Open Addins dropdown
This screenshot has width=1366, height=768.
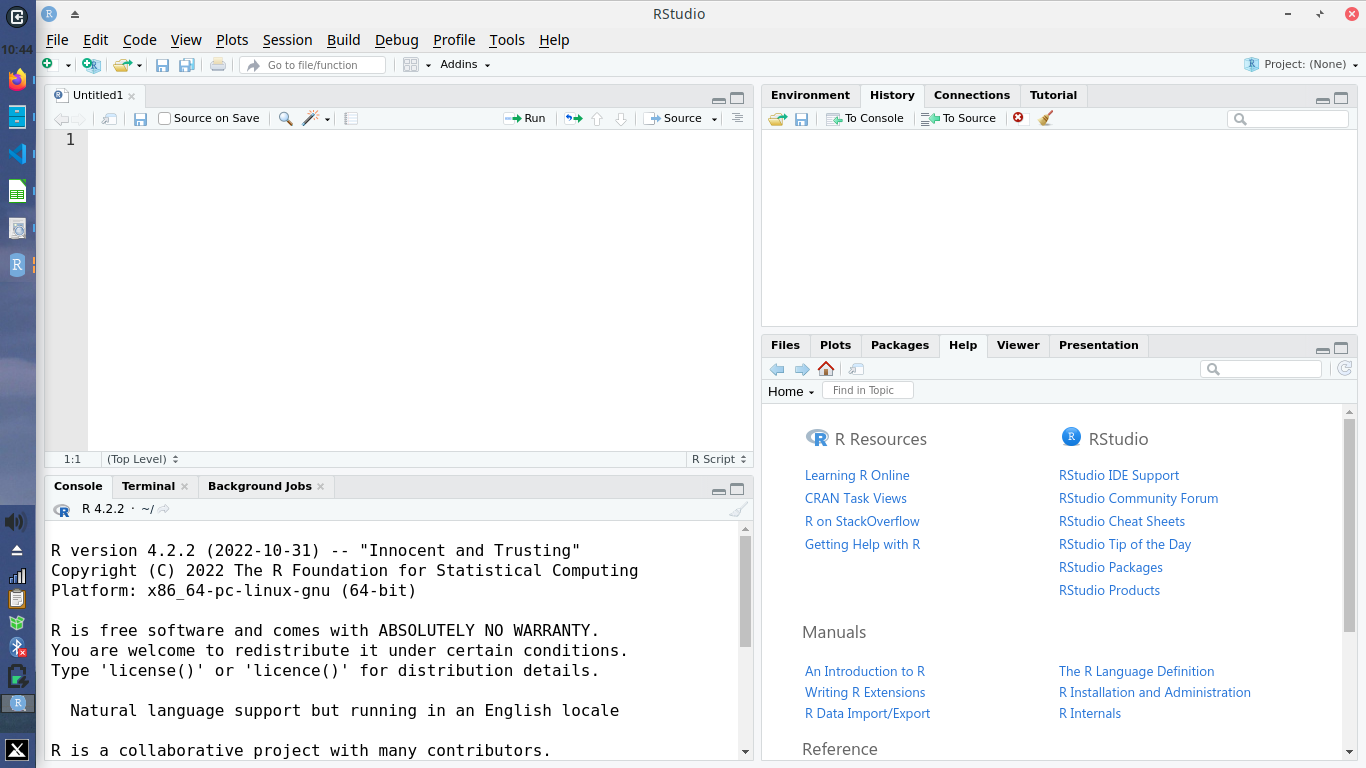[465, 64]
